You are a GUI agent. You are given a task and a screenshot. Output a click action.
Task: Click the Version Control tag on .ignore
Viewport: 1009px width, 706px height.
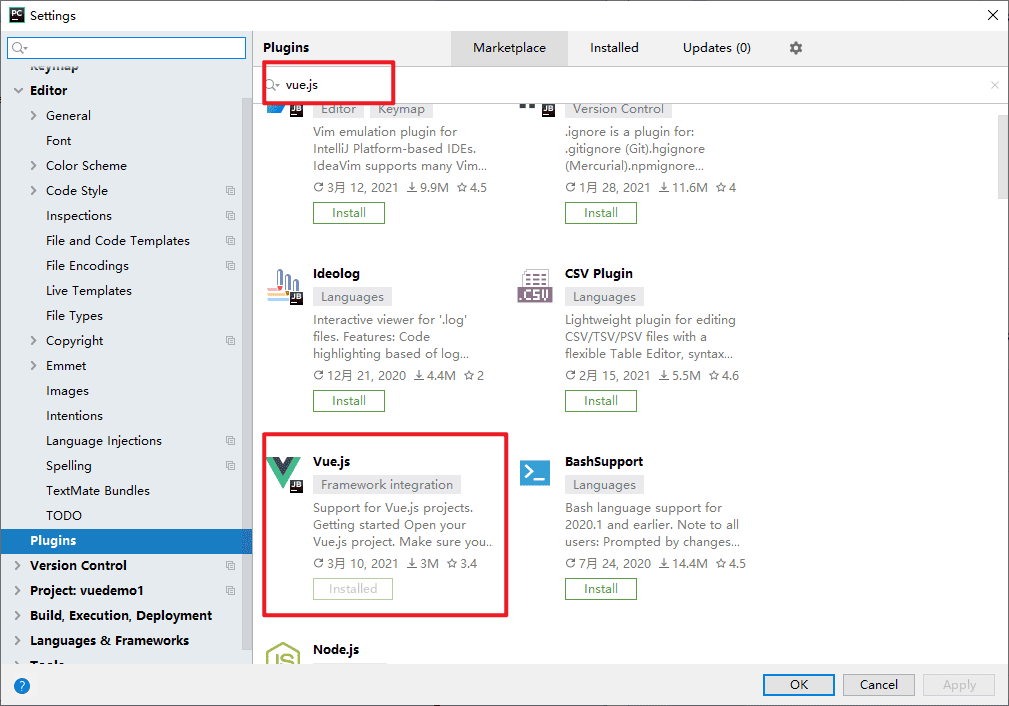tap(618, 109)
